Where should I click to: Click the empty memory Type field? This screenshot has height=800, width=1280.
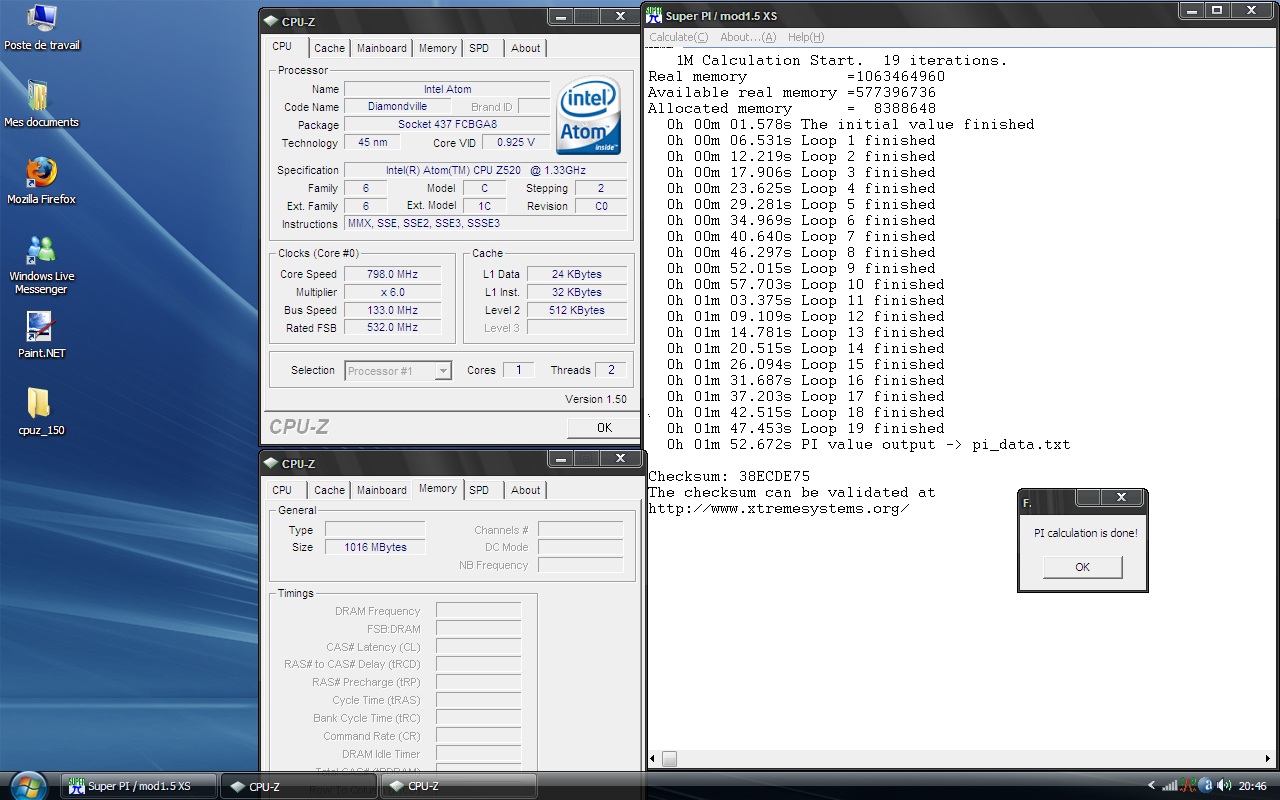click(375, 529)
